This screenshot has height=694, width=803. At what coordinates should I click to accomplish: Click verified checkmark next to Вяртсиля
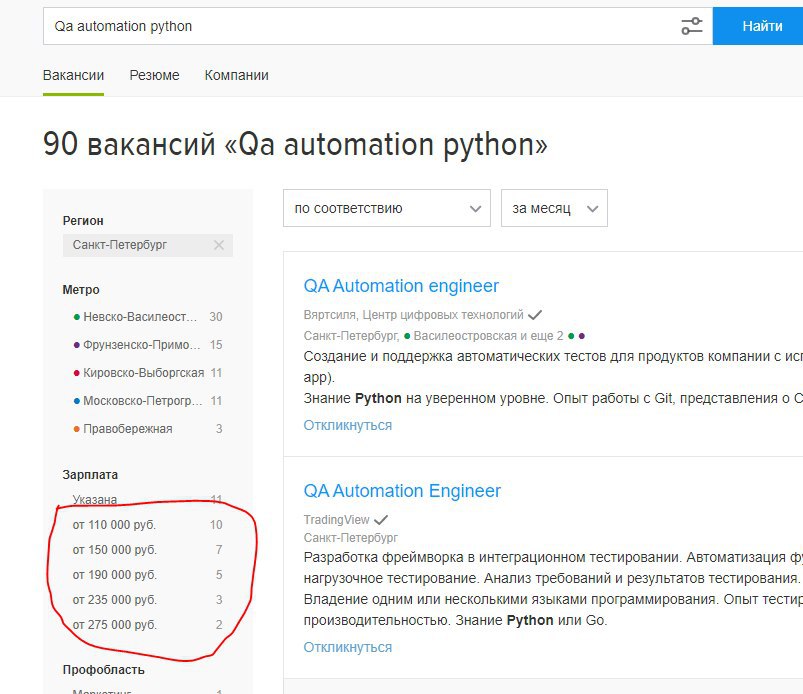click(x=535, y=314)
